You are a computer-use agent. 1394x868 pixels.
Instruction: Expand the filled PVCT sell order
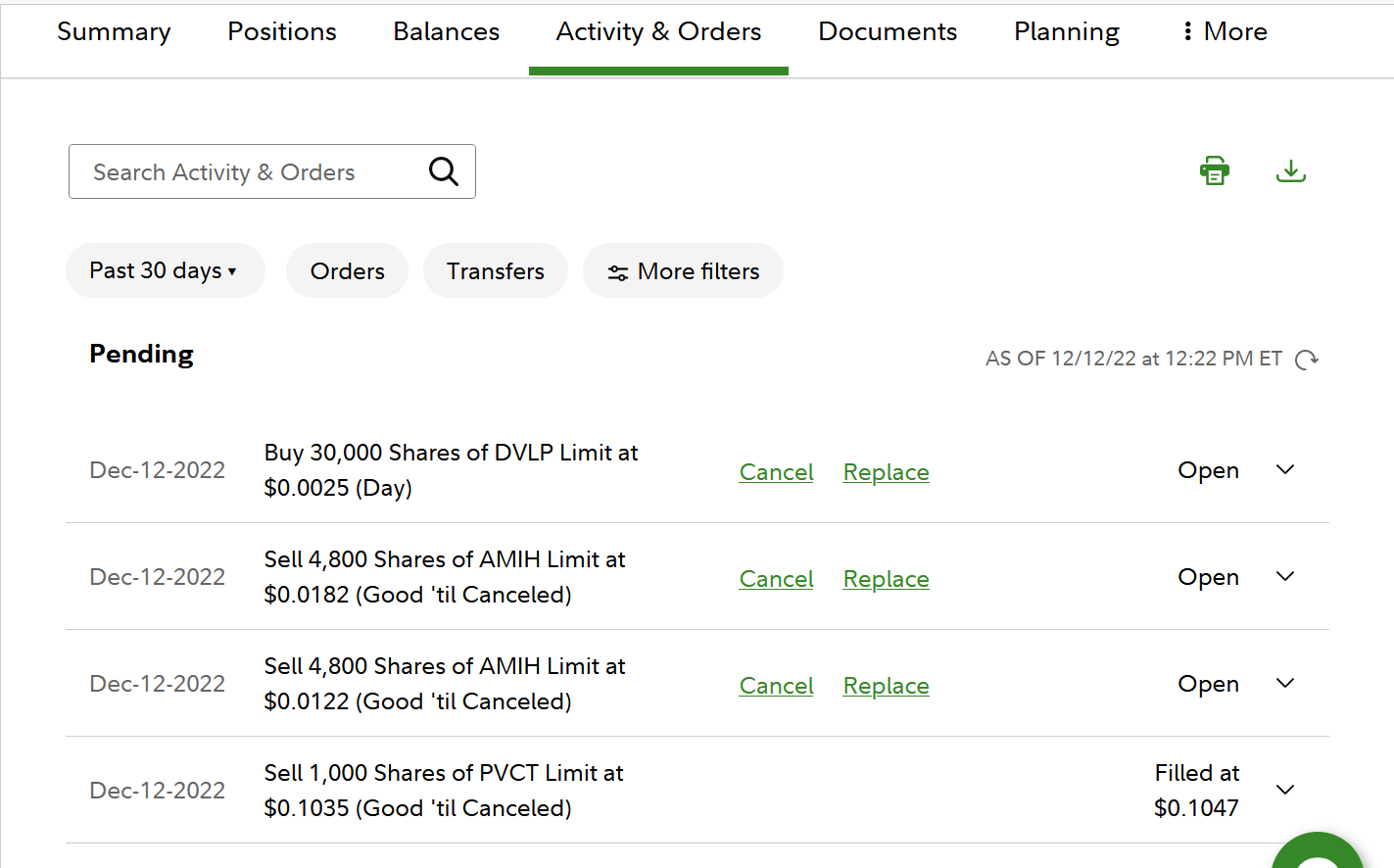(x=1285, y=791)
